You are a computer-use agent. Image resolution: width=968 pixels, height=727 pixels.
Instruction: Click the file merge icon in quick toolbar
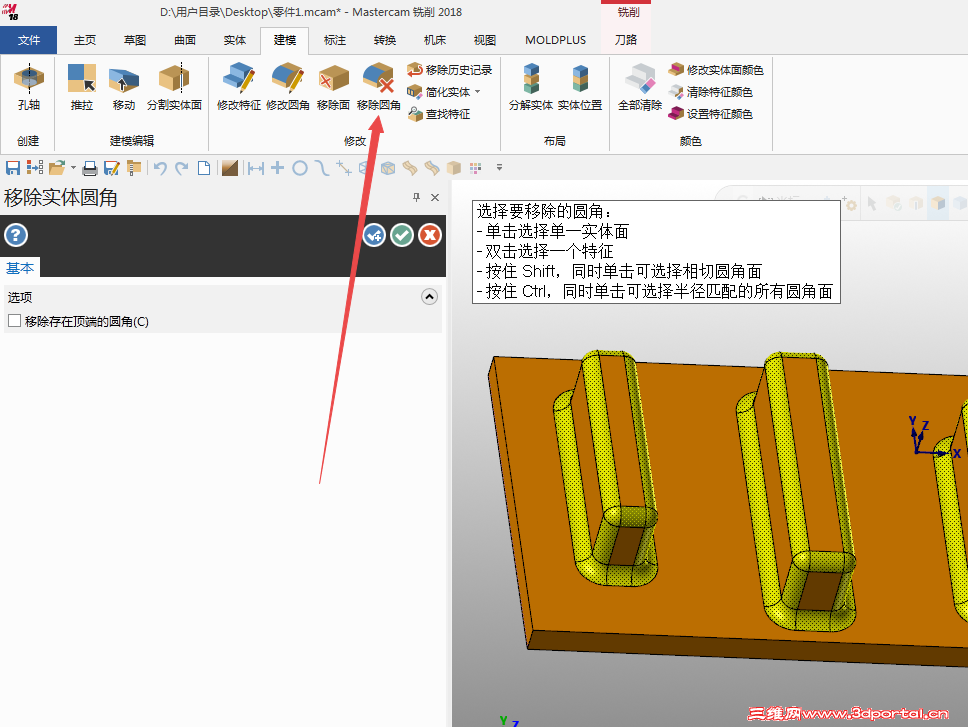(35, 168)
